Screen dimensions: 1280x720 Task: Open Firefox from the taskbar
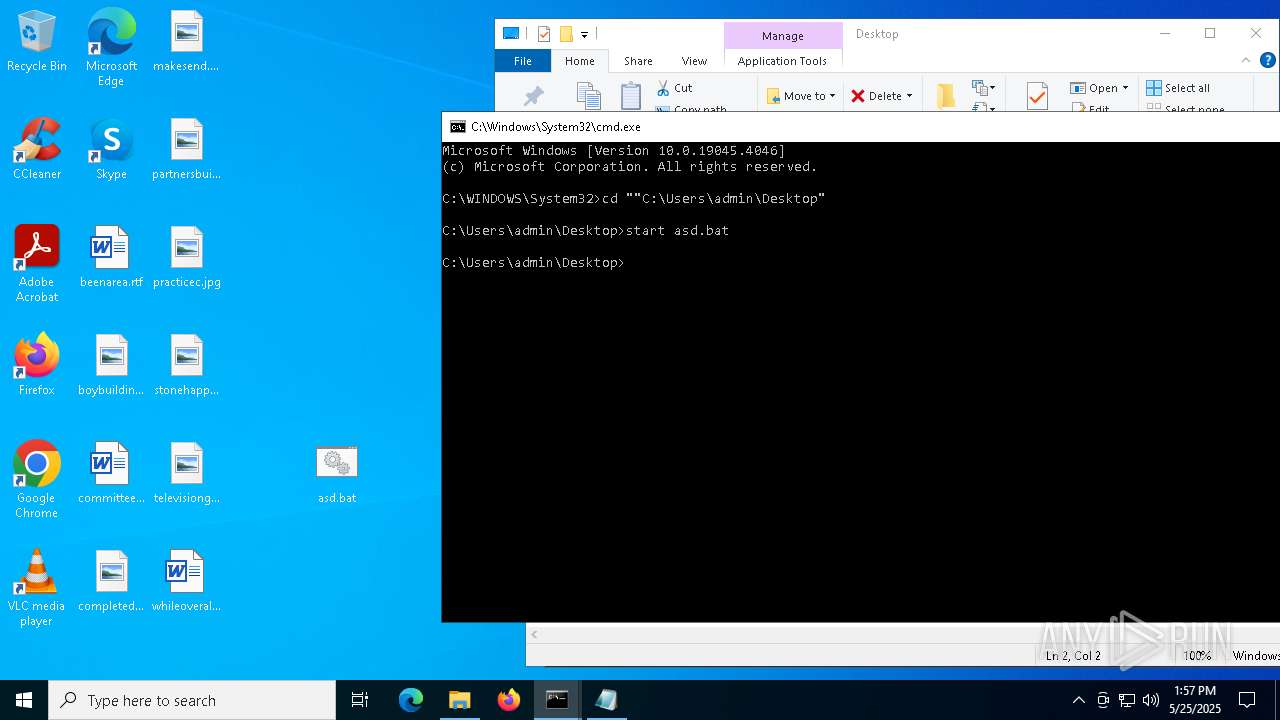[509, 700]
